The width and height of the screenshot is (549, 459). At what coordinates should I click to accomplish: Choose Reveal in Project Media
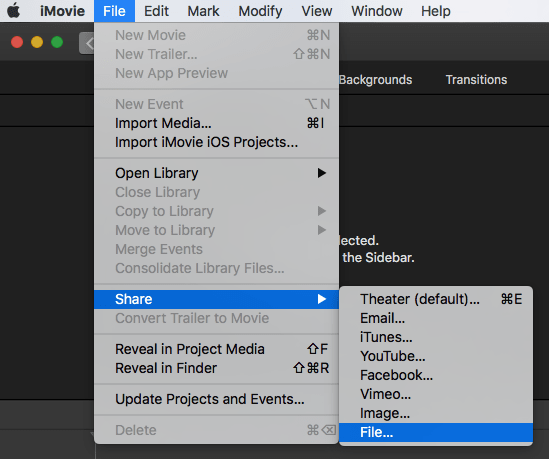pos(216,349)
